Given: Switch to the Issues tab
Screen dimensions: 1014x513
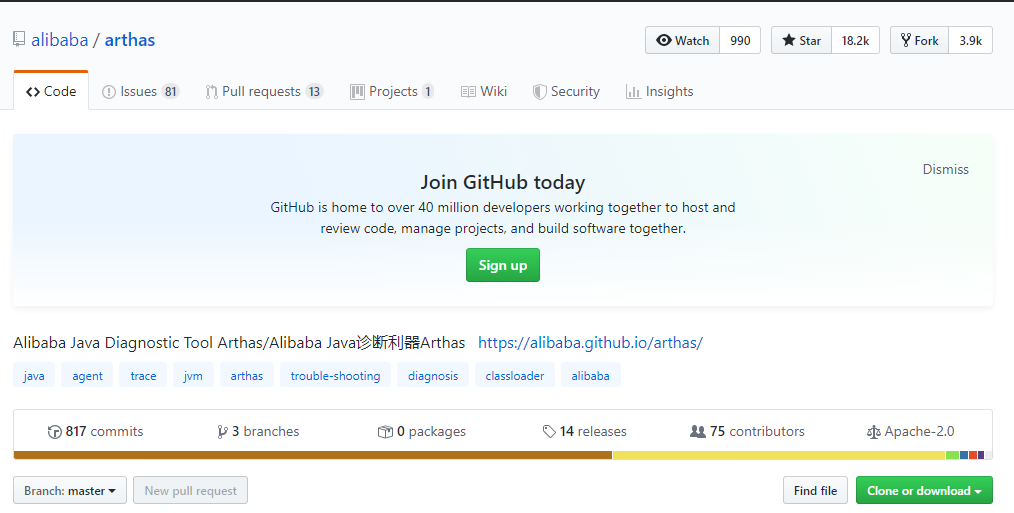Looking at the screenshot, I should click(x=140, y=91).
